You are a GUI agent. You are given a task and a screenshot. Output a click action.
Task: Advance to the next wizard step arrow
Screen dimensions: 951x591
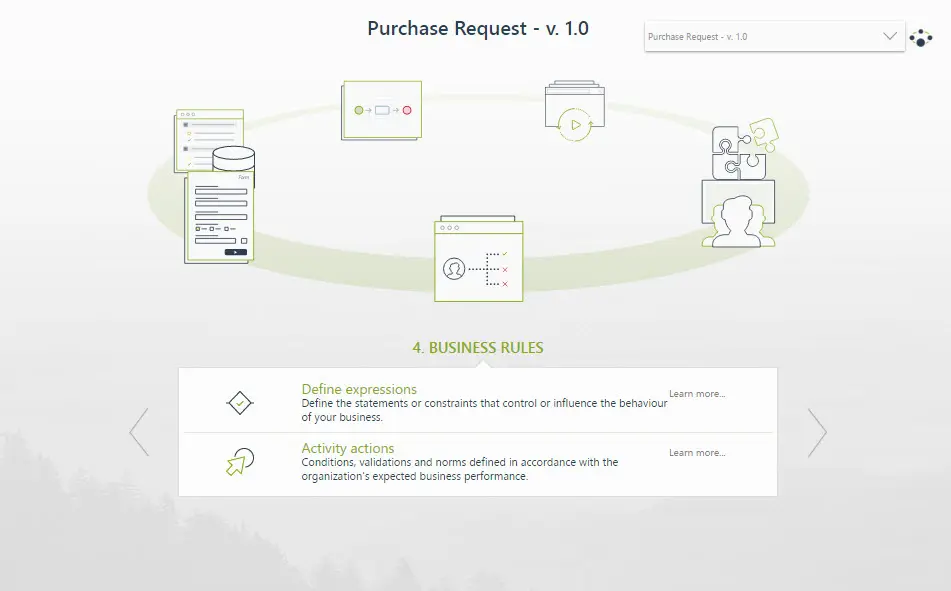(817, 432)
